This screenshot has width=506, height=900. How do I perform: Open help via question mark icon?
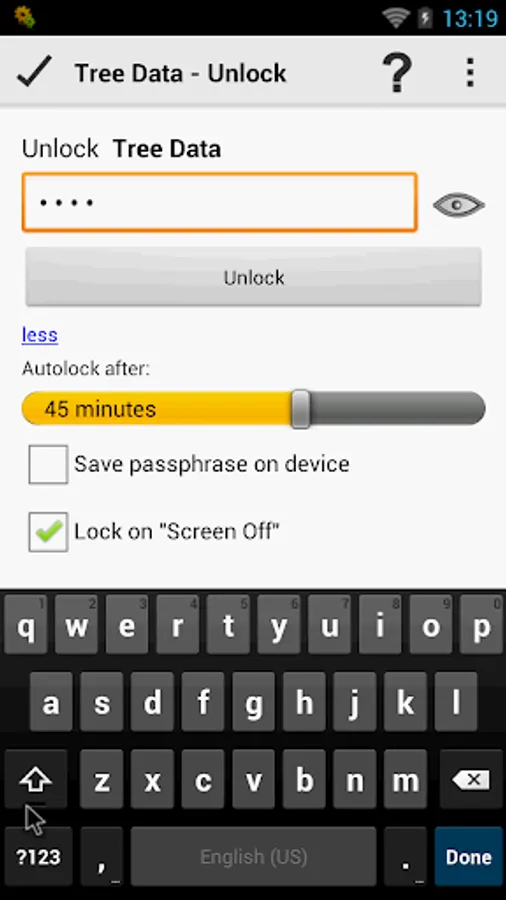click(x=397, y=72)
